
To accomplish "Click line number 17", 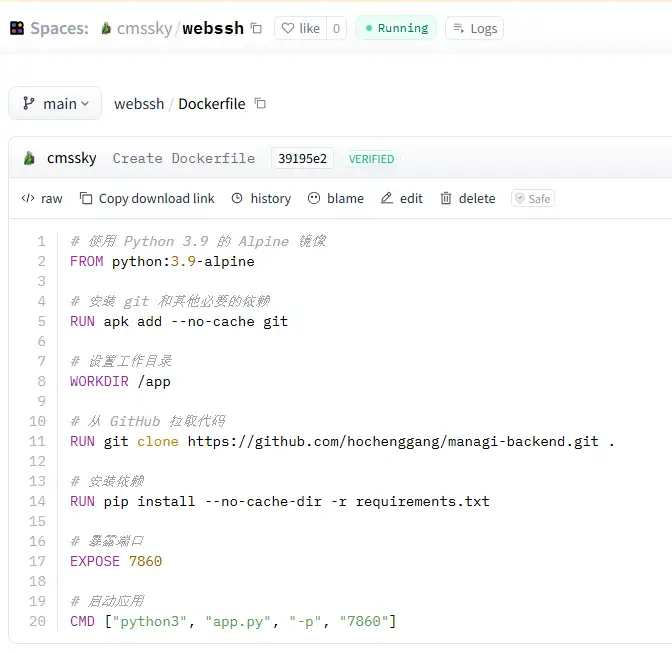I will click(x=37, y=561).
